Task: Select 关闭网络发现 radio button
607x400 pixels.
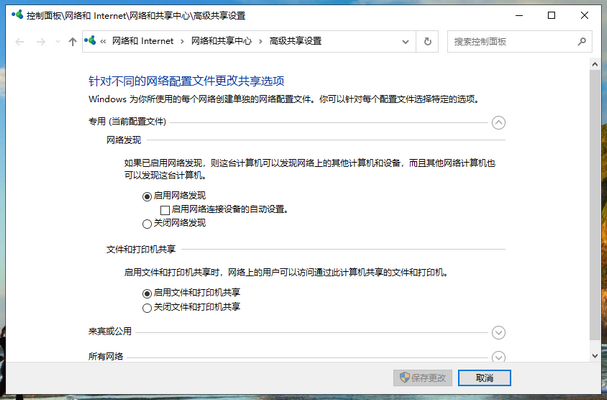Action: point(147,224)
